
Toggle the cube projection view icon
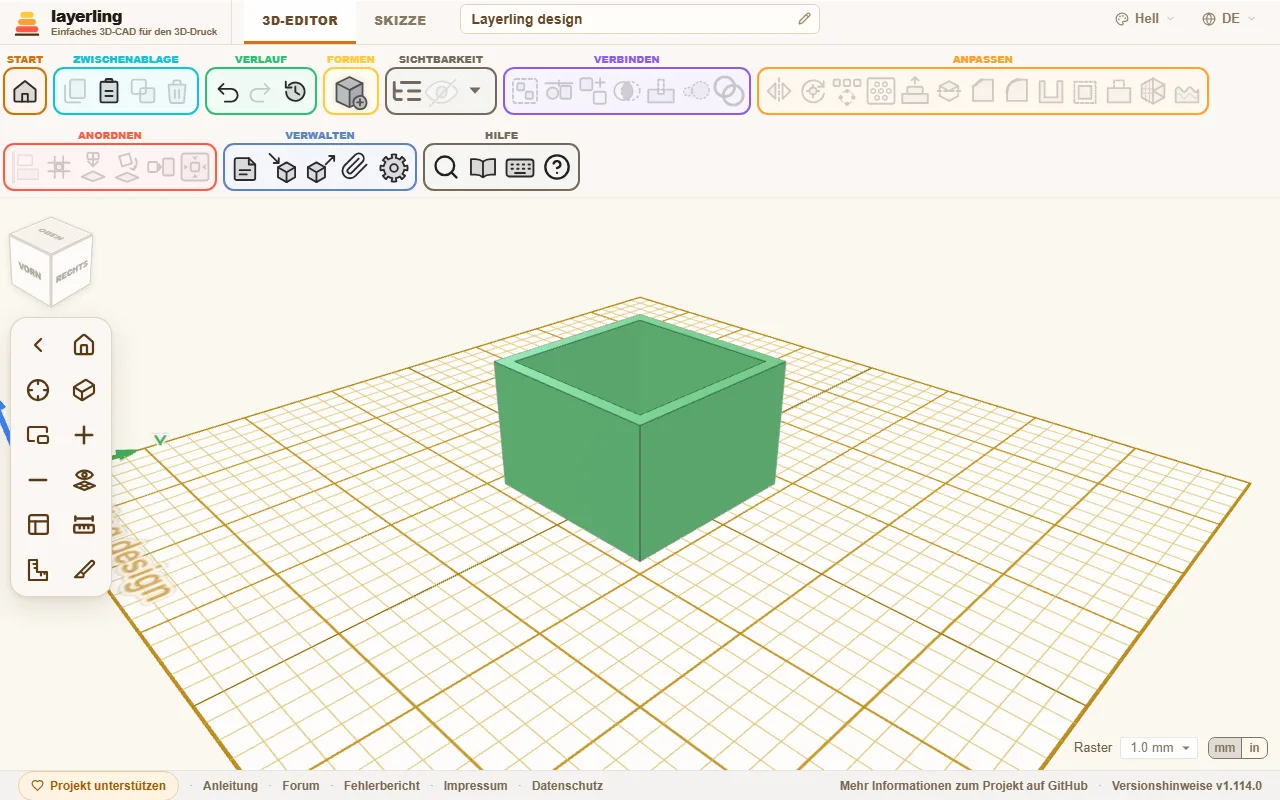click(x=84, y=390)
